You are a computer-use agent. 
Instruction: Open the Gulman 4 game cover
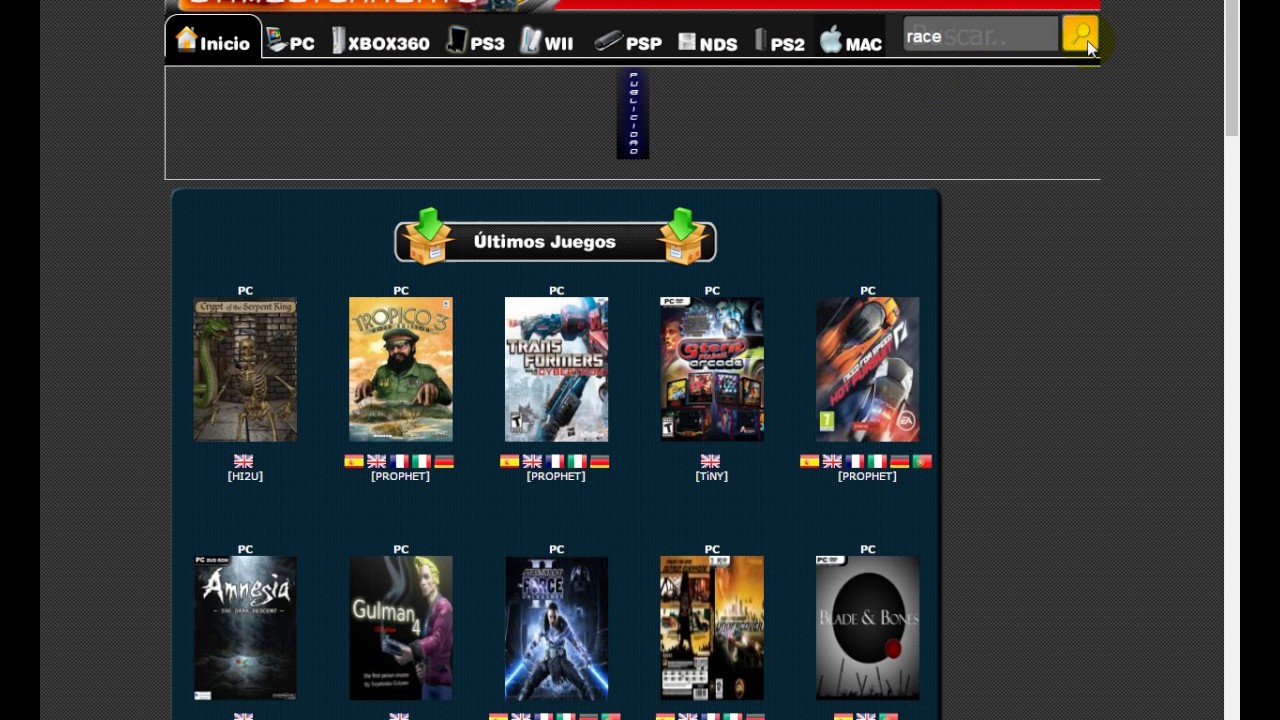click(401, 628)
